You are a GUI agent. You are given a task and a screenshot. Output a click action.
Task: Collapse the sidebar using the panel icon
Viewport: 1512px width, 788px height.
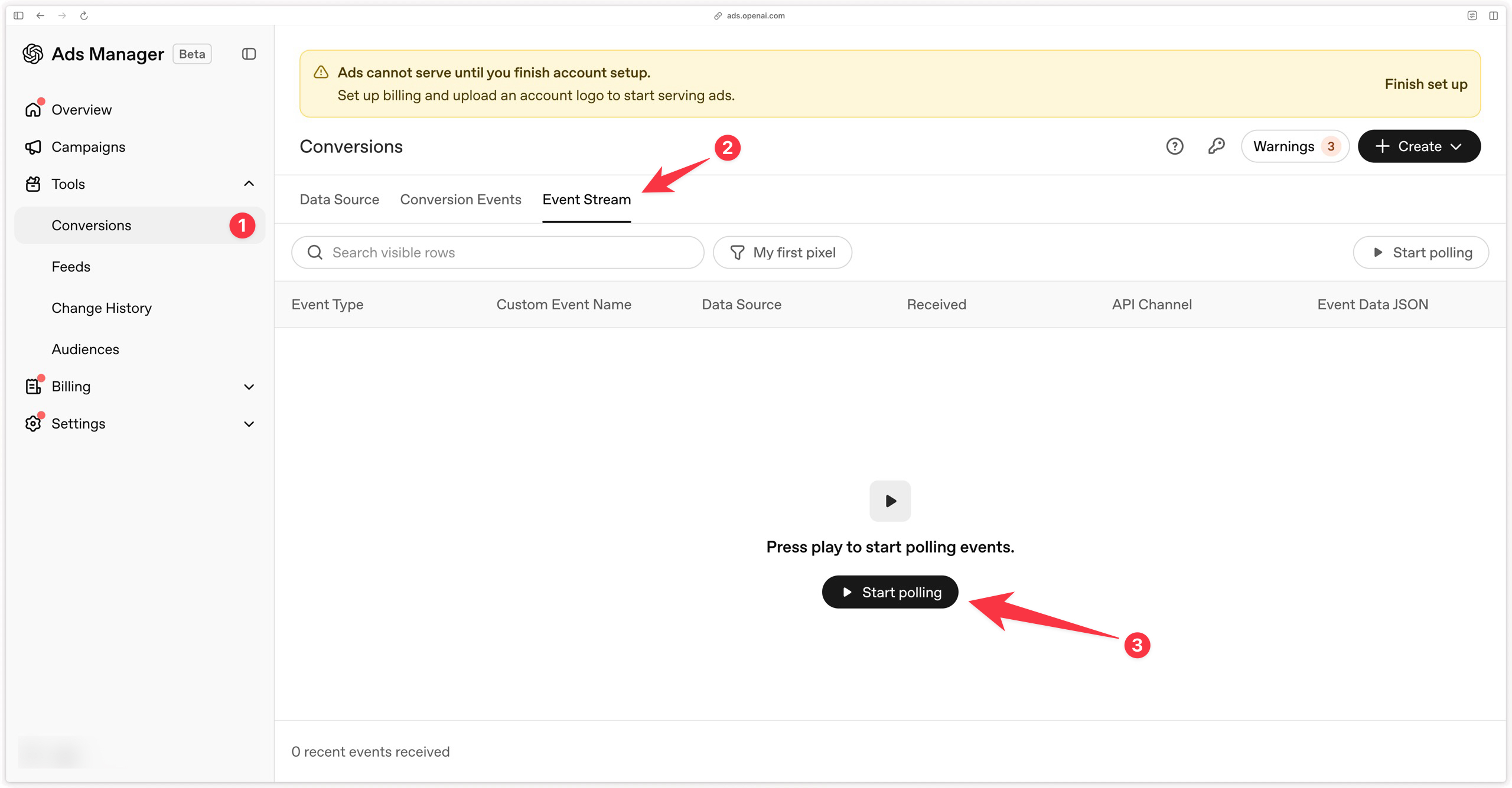pyautogui.click(x=249, y=54)
